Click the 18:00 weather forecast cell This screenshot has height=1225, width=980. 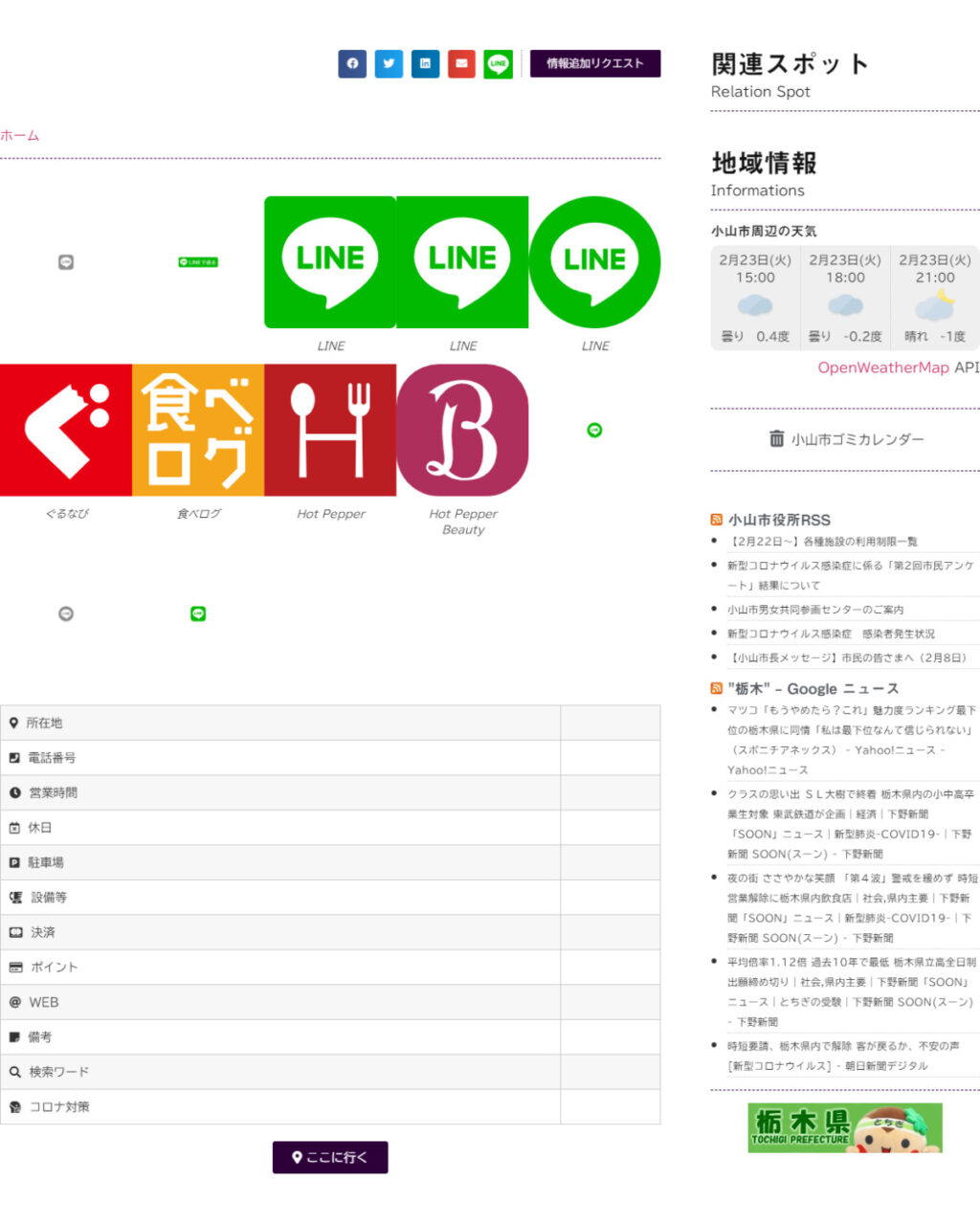845,298
